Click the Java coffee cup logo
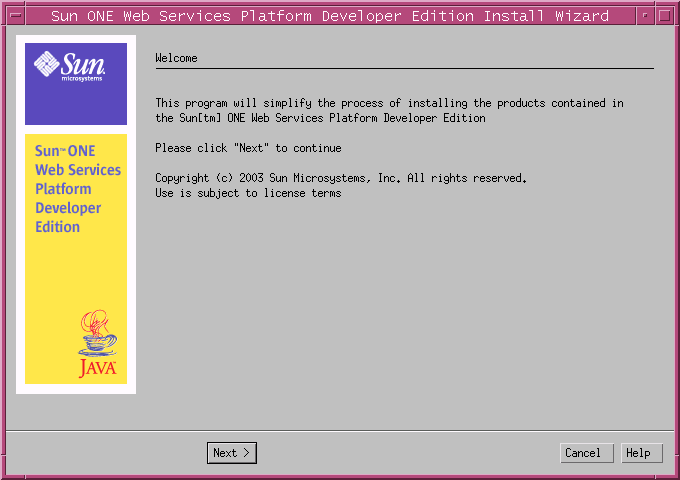680x480 pixels. click(x=98, y=343)
